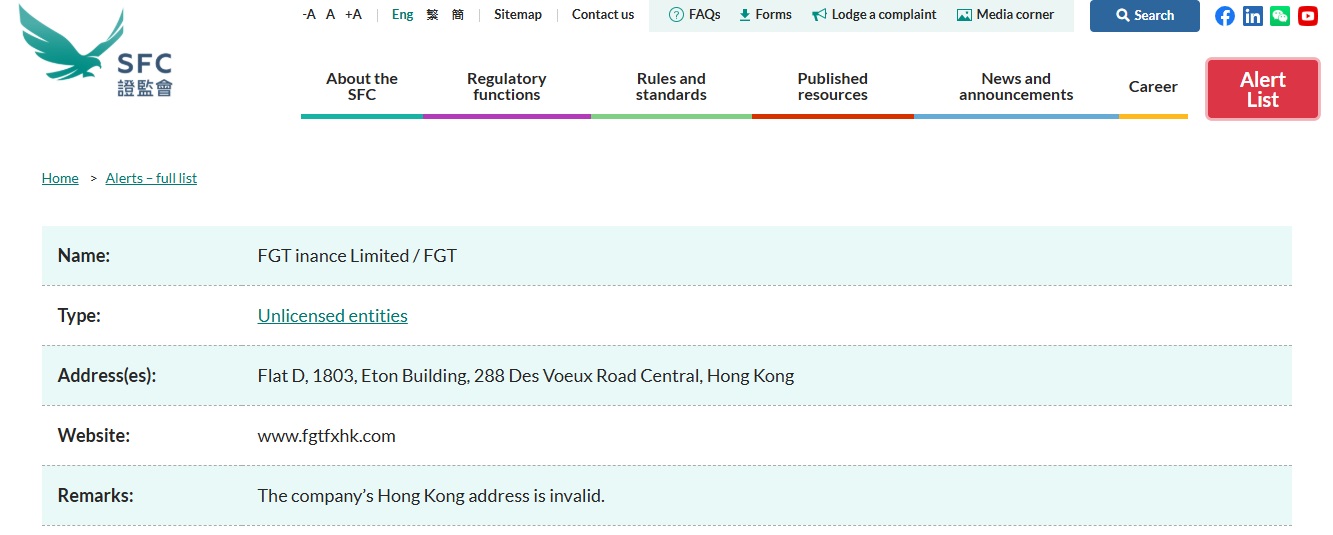
Task: Open the YouTube channel icon
Action: (x=1308, y=16)
